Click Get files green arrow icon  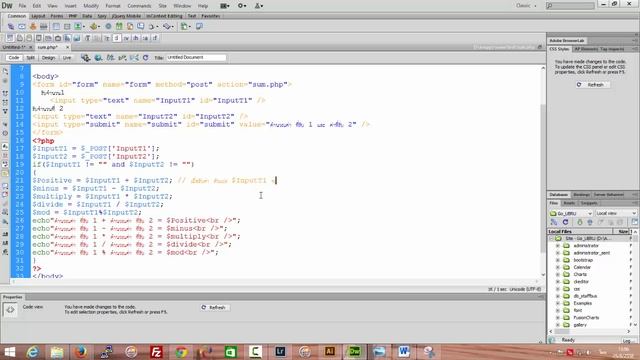pos(580,222)
